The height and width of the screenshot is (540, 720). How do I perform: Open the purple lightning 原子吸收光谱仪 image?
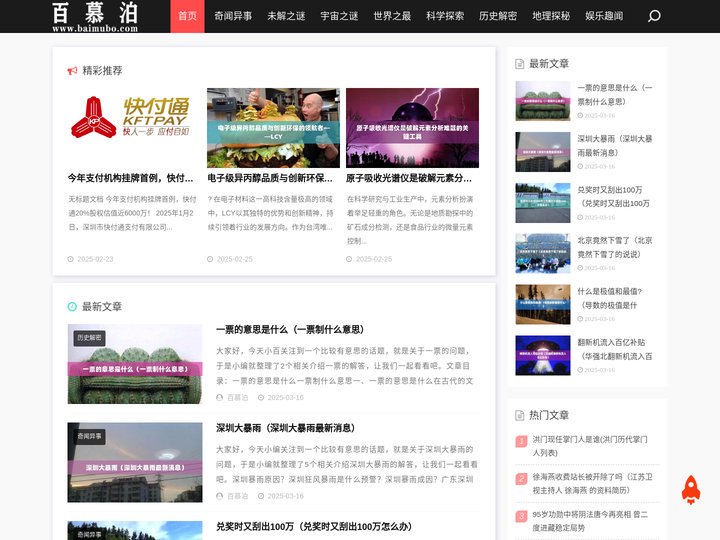[412, 128]
